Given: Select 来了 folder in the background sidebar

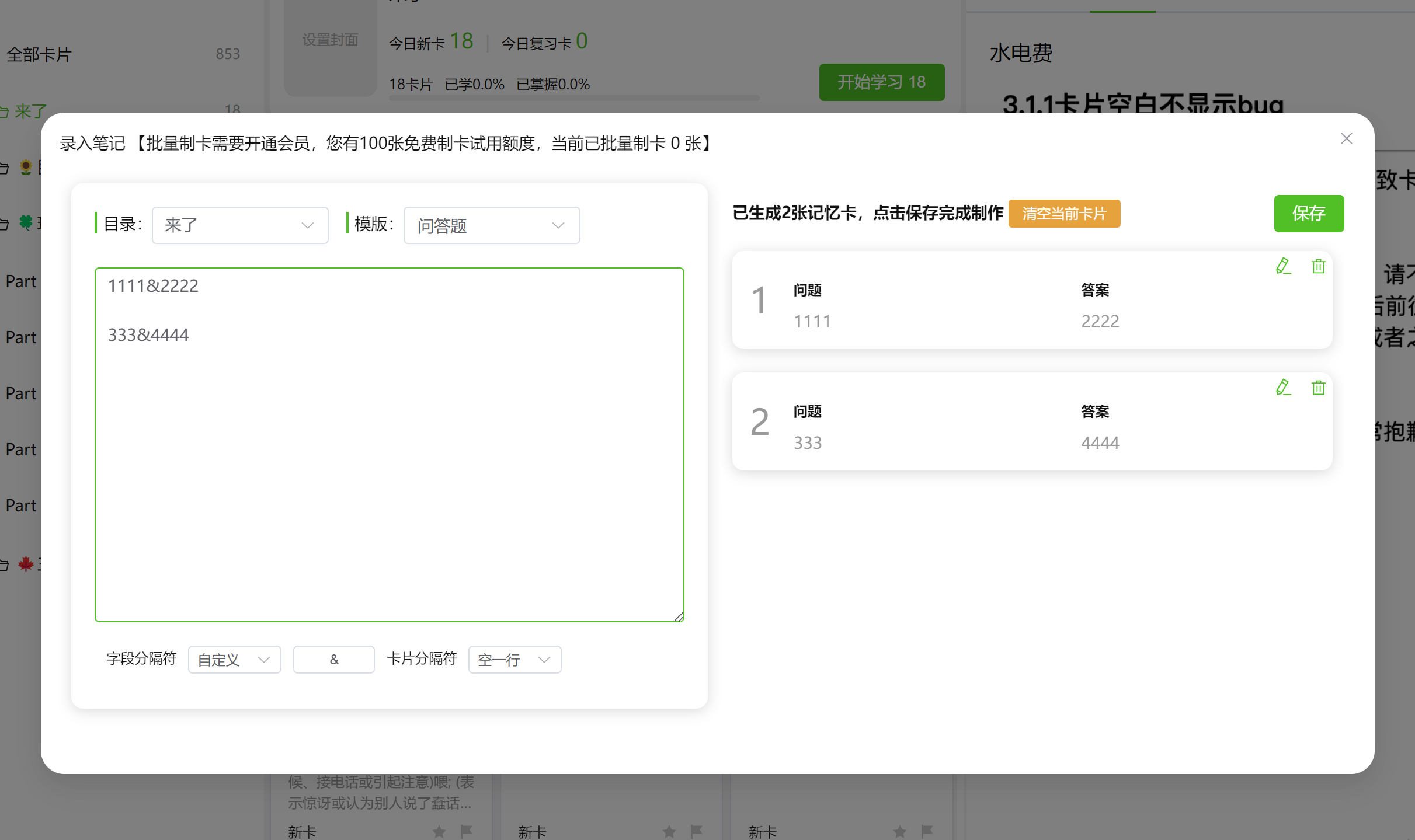Looking at the screenshot, I should pyautogui.click(x=30, y=111).
